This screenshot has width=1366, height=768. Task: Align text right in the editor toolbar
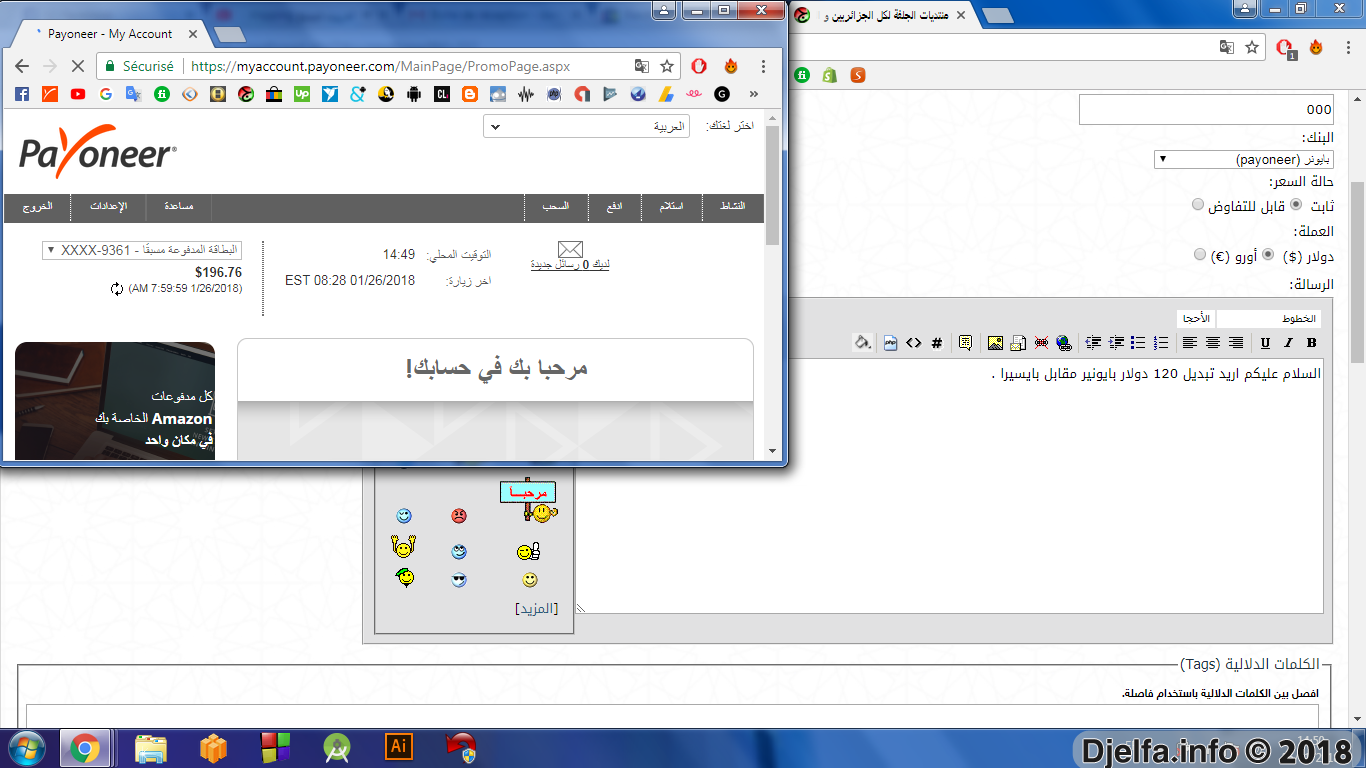(x=1236, y=343)
